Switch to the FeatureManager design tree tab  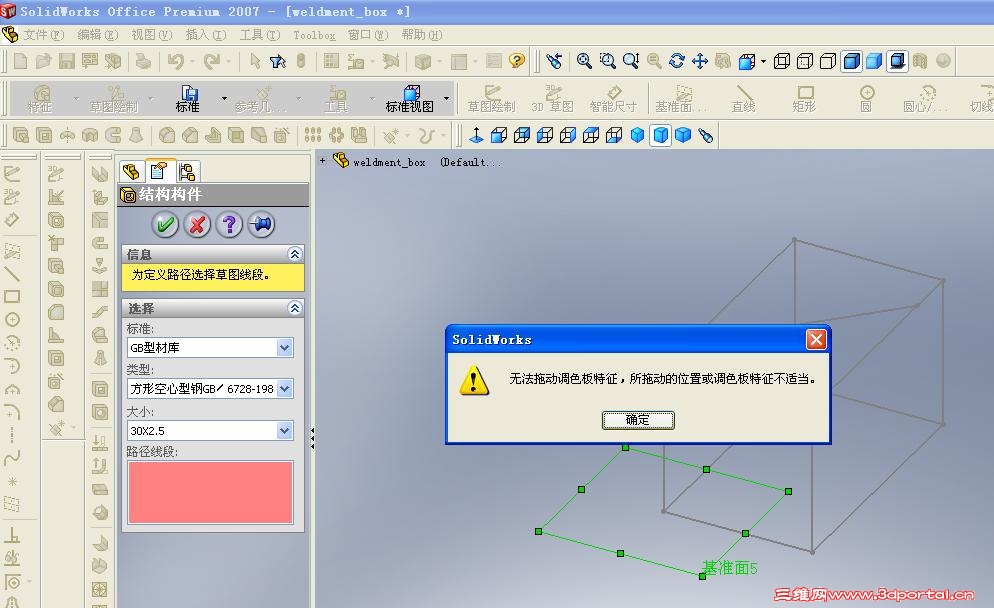[x=131, y=172]
